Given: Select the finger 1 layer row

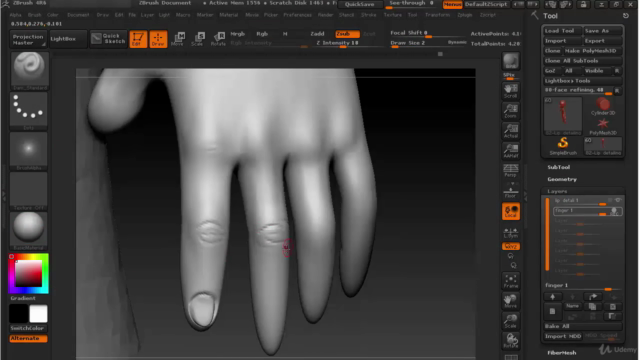Looking at the screenshot, I should [587, 211].
